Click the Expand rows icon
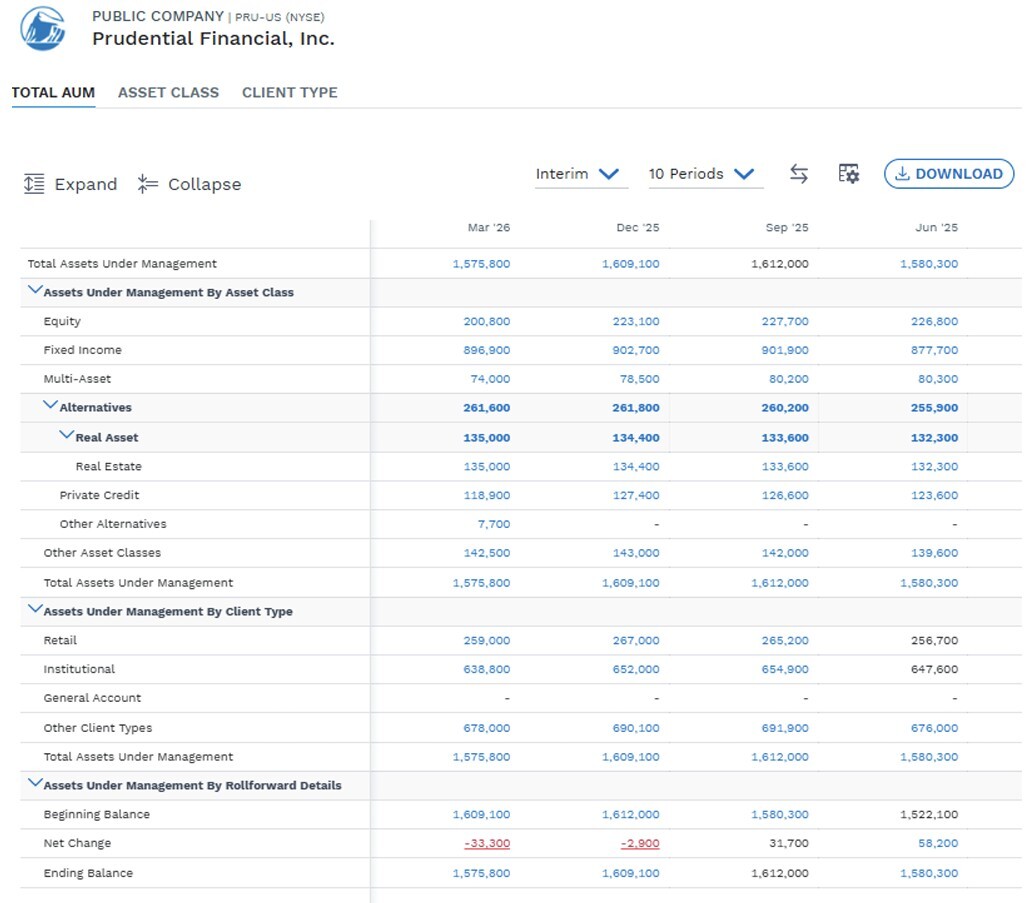 click(x=34, y=183)
